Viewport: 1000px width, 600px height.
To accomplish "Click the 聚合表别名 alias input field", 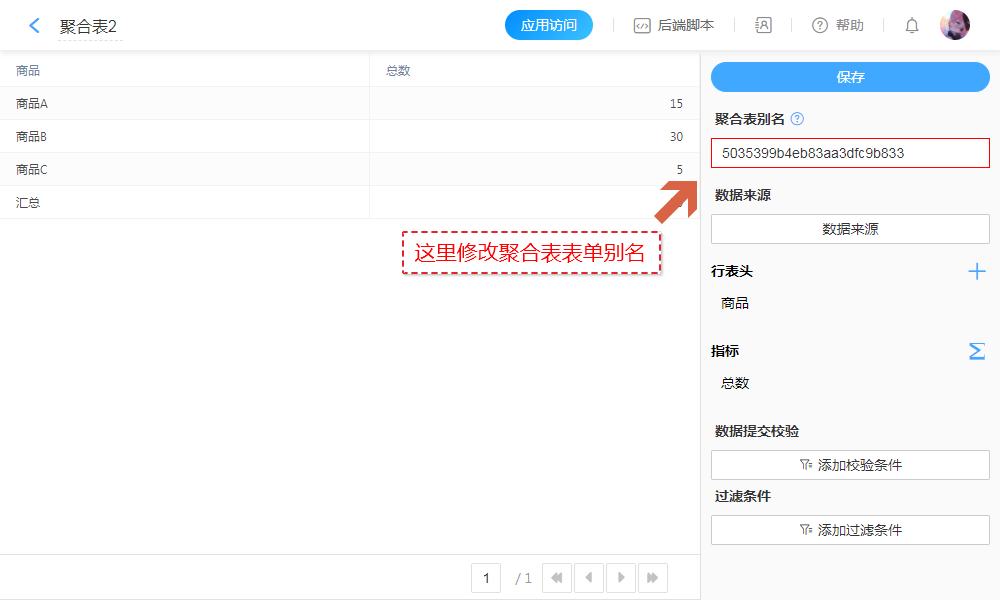I will pos(850,153).
